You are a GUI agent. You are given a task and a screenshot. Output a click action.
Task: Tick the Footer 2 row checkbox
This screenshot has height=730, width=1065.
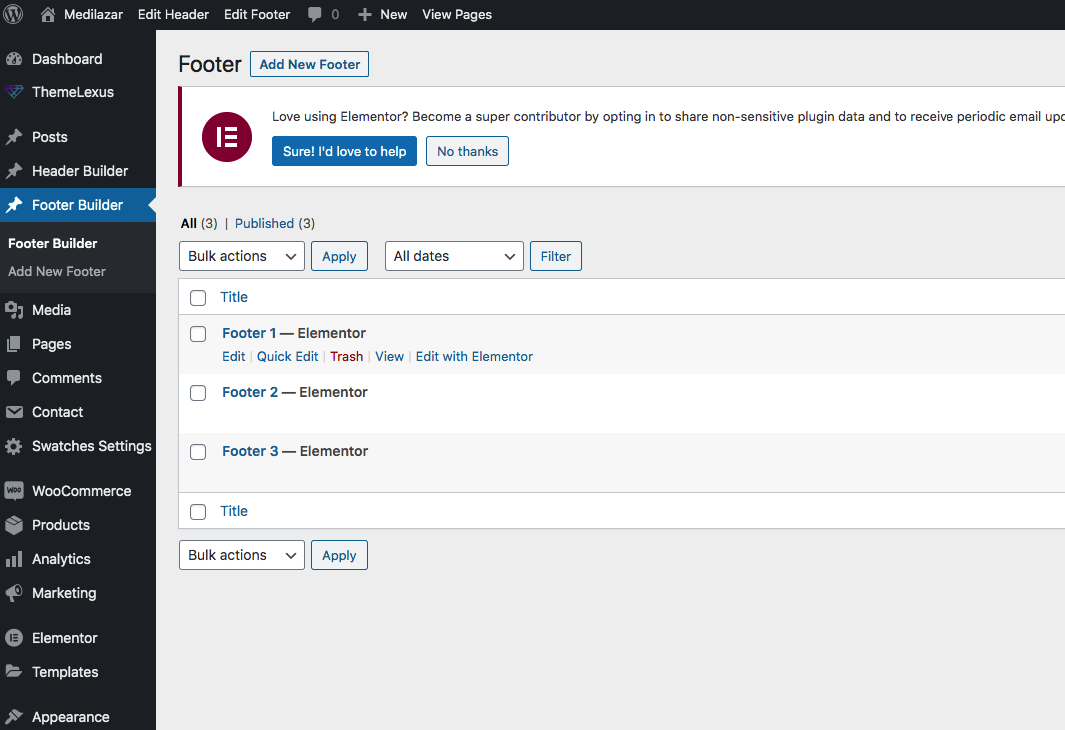click(x=198, y=393)
